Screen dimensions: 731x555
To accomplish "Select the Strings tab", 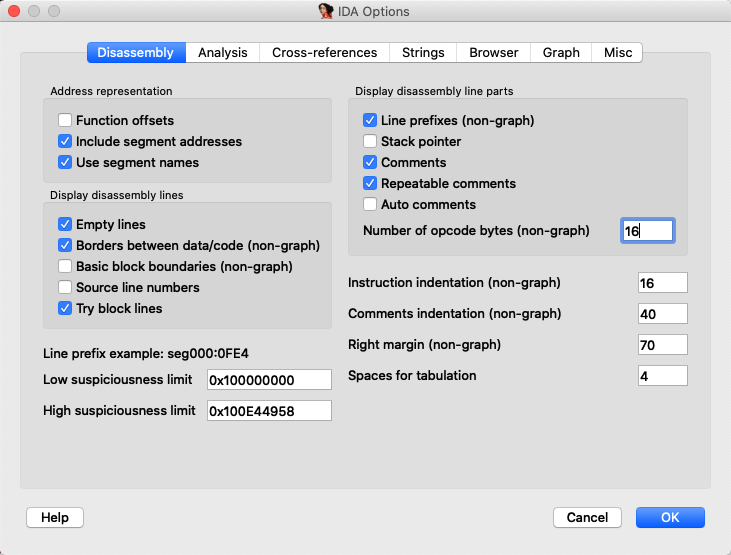I will coord(423,52).
